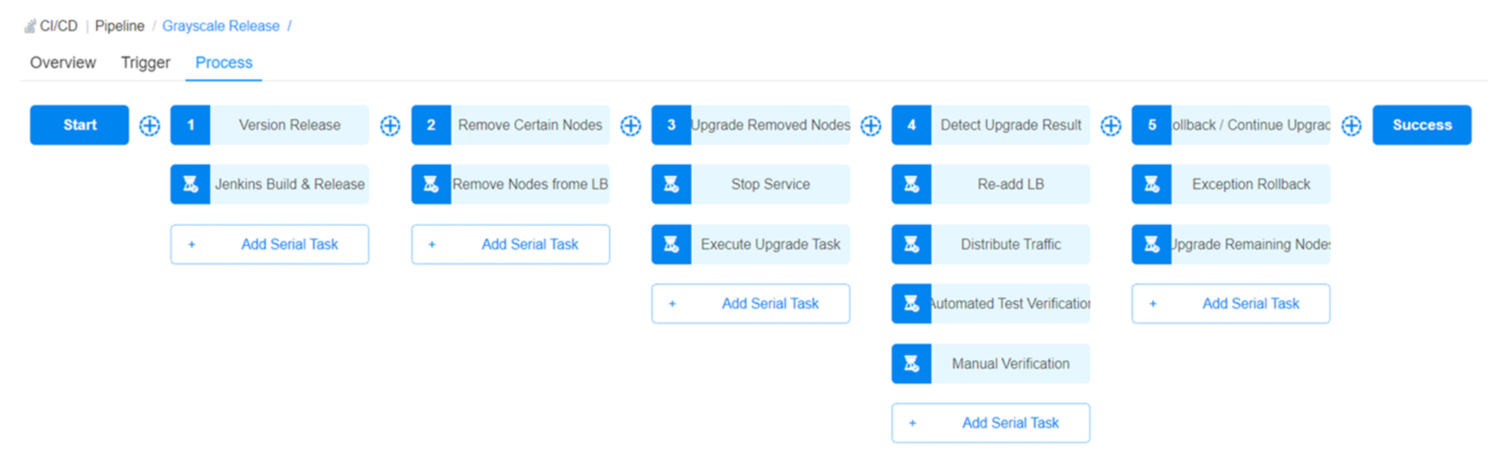The width and height of the screenshot is (1500, 465).
Task: Add Serial Task under Remove Nodes frome LB
Action: pyautogui.click(x=510, y=244)
